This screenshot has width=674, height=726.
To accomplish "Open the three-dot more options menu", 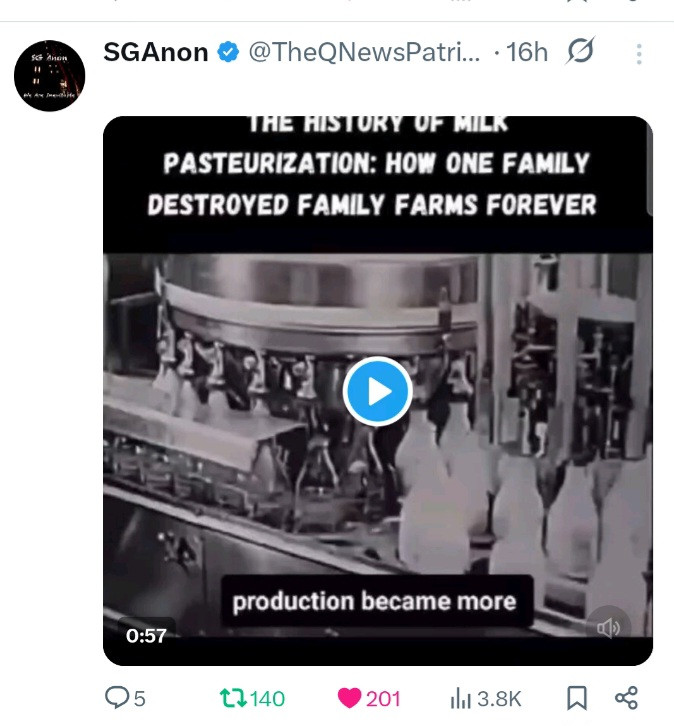I will click(x=639, y=53).
